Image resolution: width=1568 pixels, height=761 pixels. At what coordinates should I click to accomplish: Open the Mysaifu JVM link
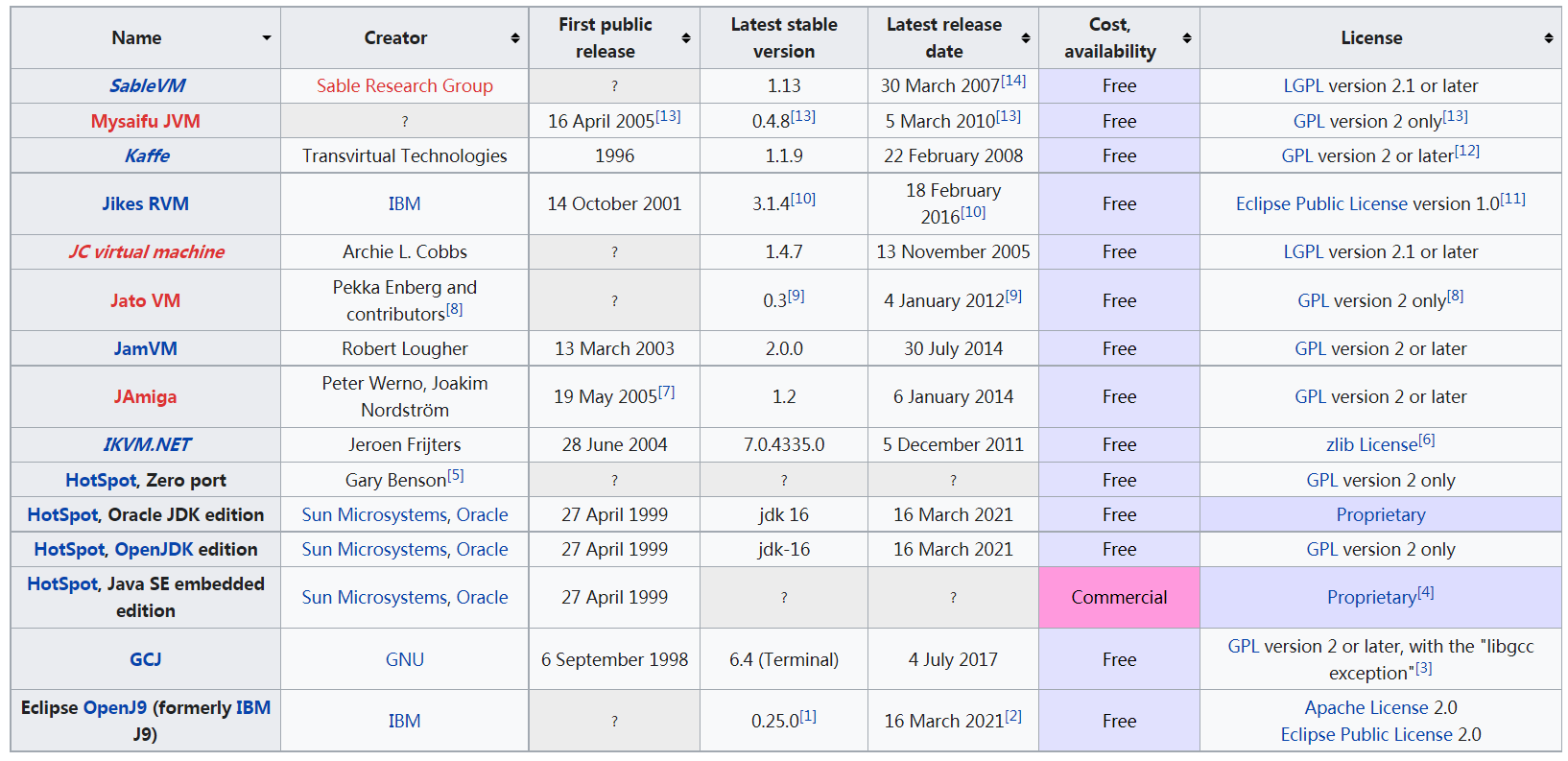click(x=146, y=121)
